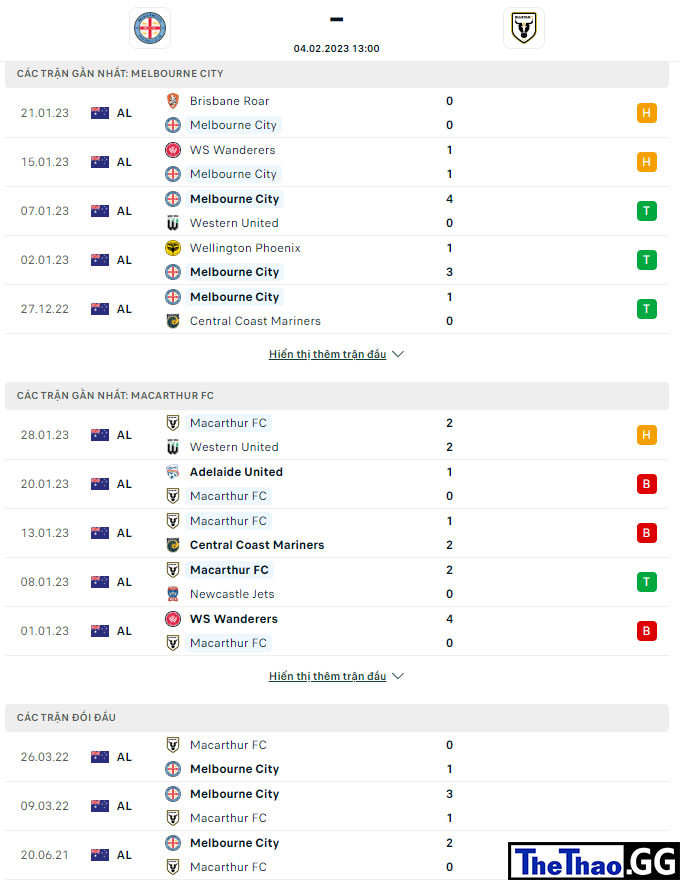The image size is (680, 880).
Task: Click the orange H badge for the Brisbane Roar match
Action: pos(646,113)
